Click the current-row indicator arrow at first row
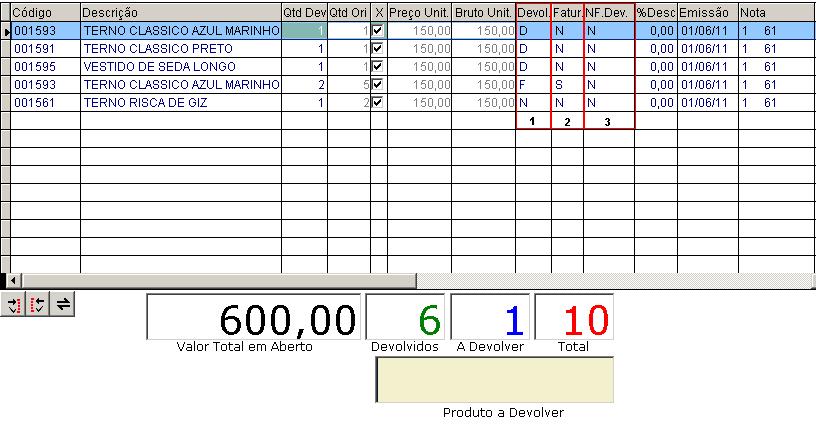The height and width of the screenshot is (428, 816). 6,31
